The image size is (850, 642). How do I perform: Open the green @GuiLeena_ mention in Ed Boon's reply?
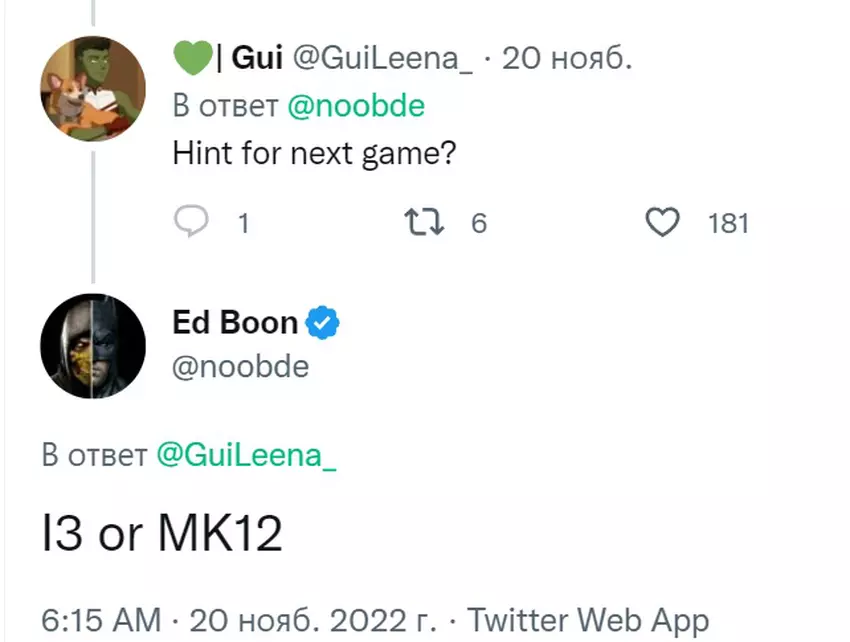[246, 455]
